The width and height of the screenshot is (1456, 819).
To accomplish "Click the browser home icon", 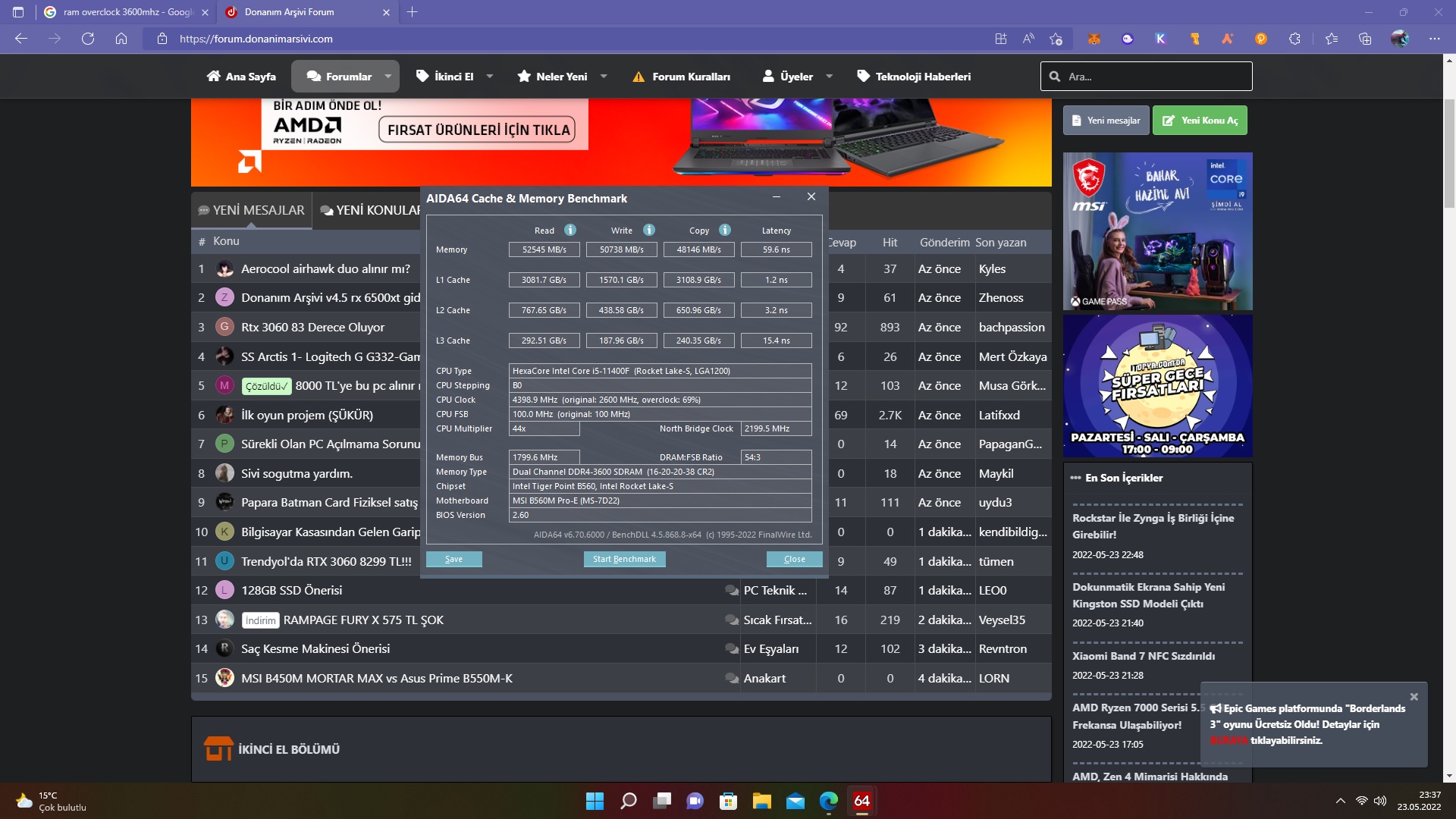I will pos(121,39).
